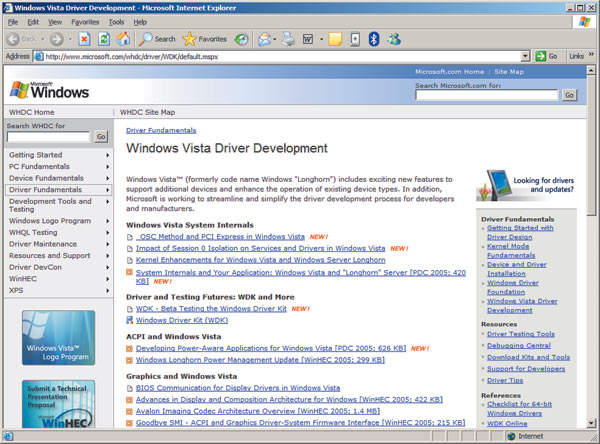
Task: Open the Windows Vista Logo Program banner
Action: [59, 338]
